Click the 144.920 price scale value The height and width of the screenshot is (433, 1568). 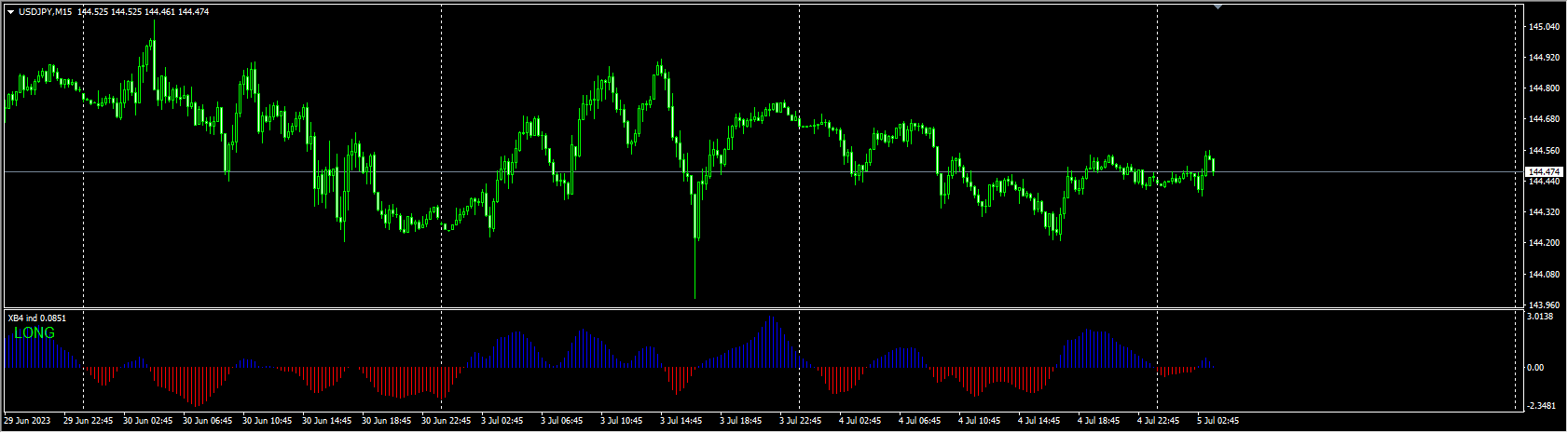[1544, 58]
